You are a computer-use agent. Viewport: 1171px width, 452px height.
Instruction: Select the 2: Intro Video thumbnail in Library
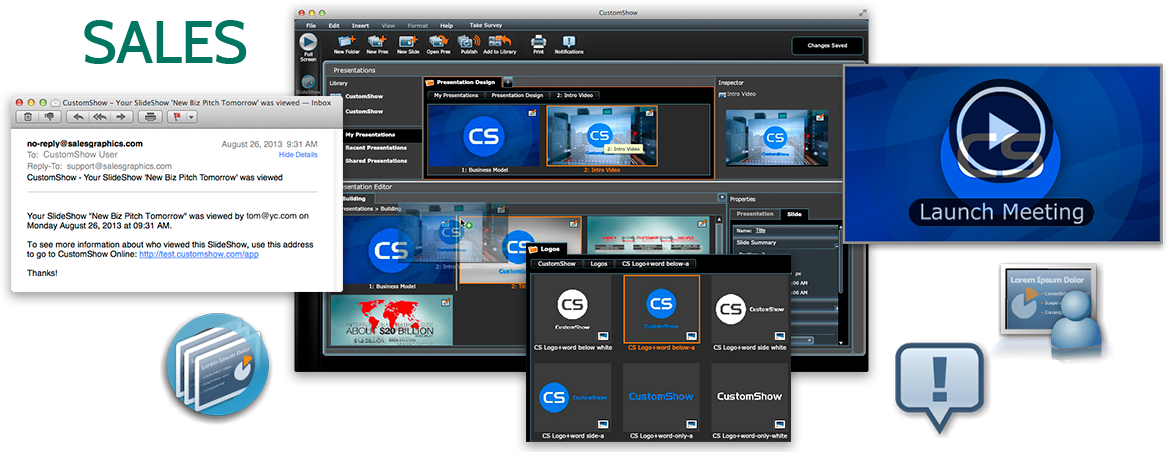[602, 135]
